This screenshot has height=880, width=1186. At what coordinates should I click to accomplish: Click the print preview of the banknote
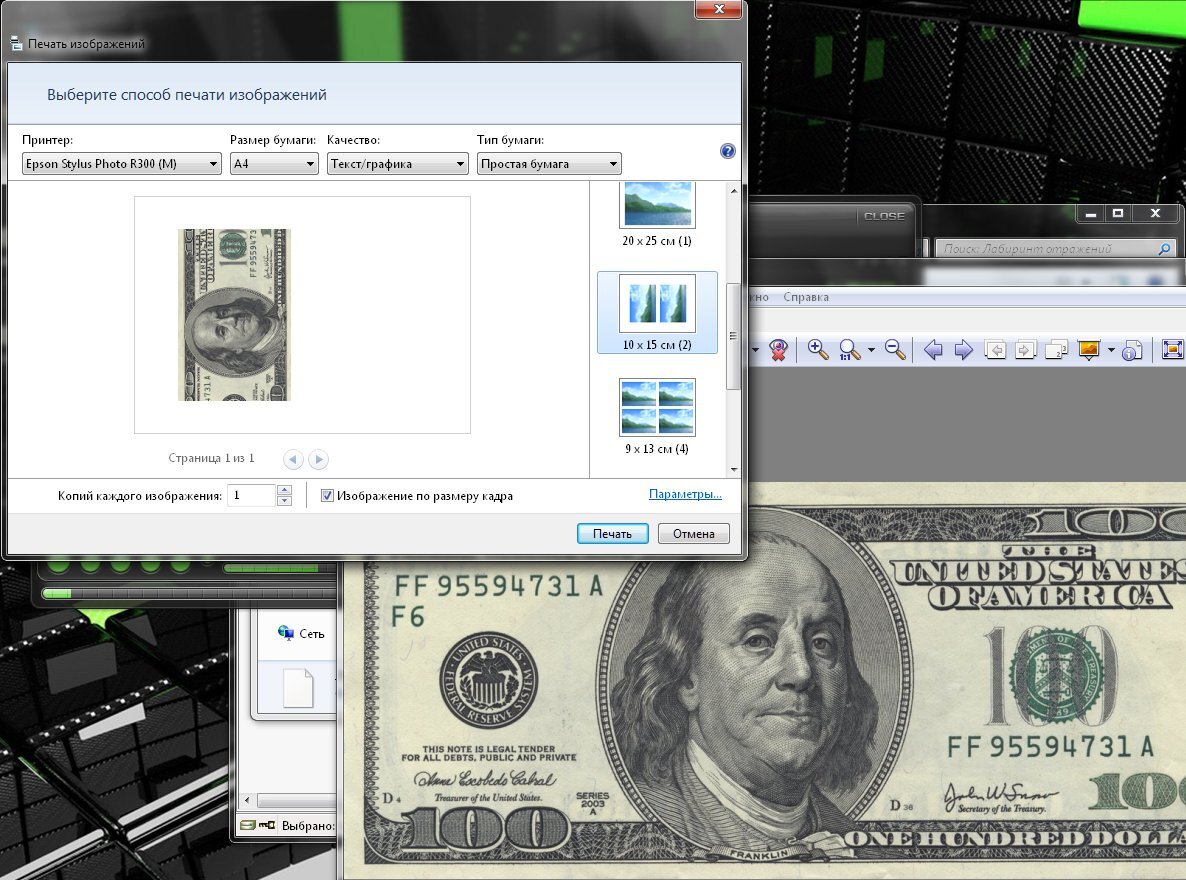[234, 315]
